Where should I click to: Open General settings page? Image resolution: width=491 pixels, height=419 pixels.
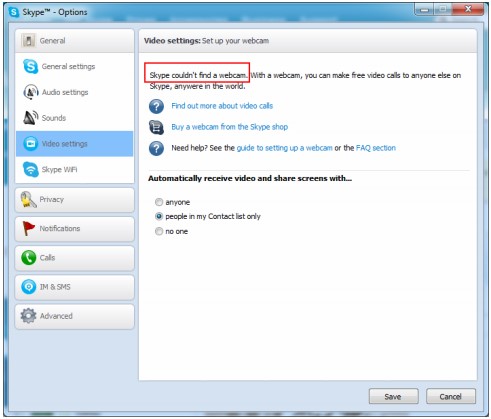click(75, 66)
